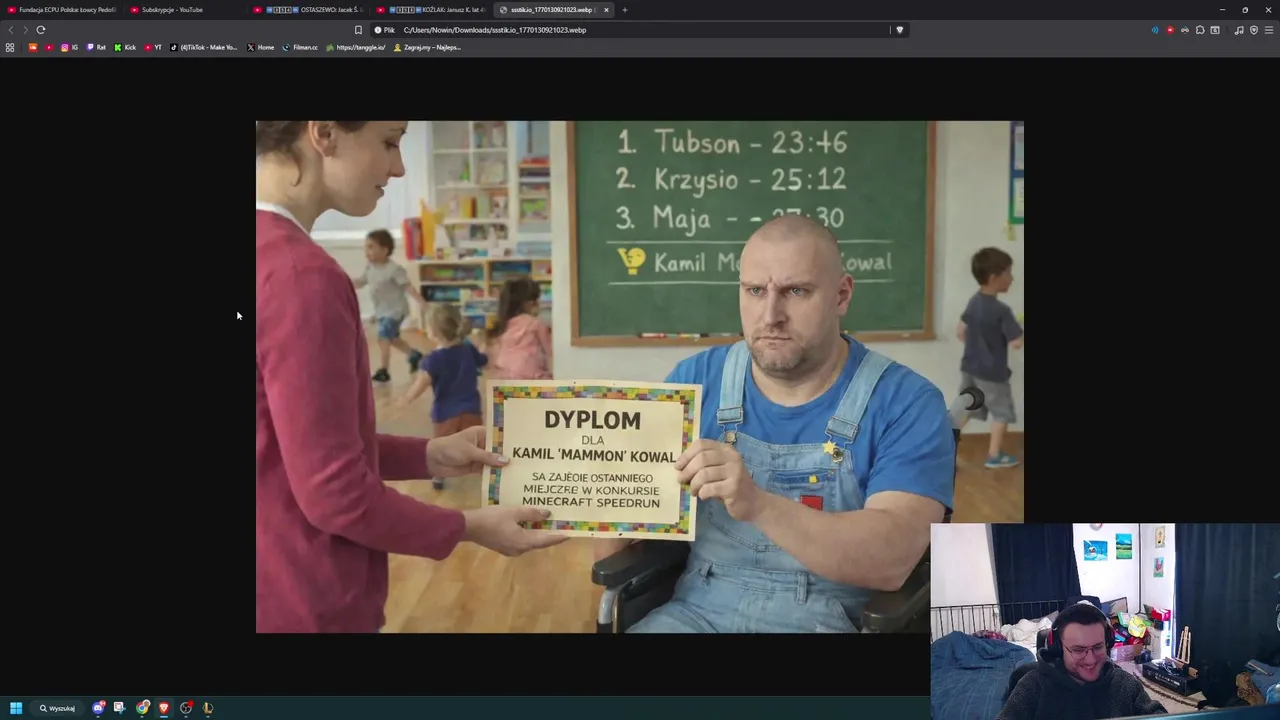Close the ssstik.io webp tab
Screen dimensions: 1280x720
(606, 10)
